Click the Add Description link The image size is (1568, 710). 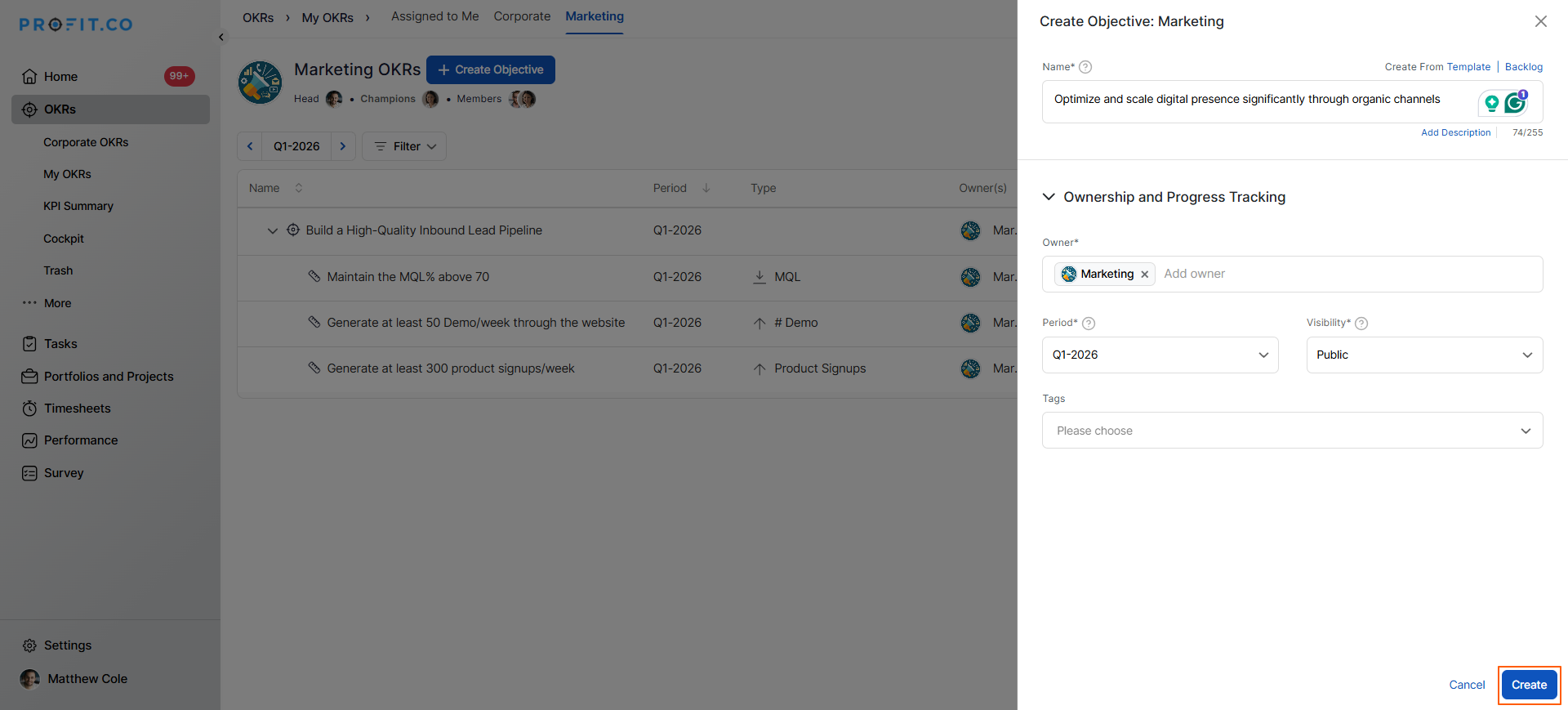(1455, 132)
